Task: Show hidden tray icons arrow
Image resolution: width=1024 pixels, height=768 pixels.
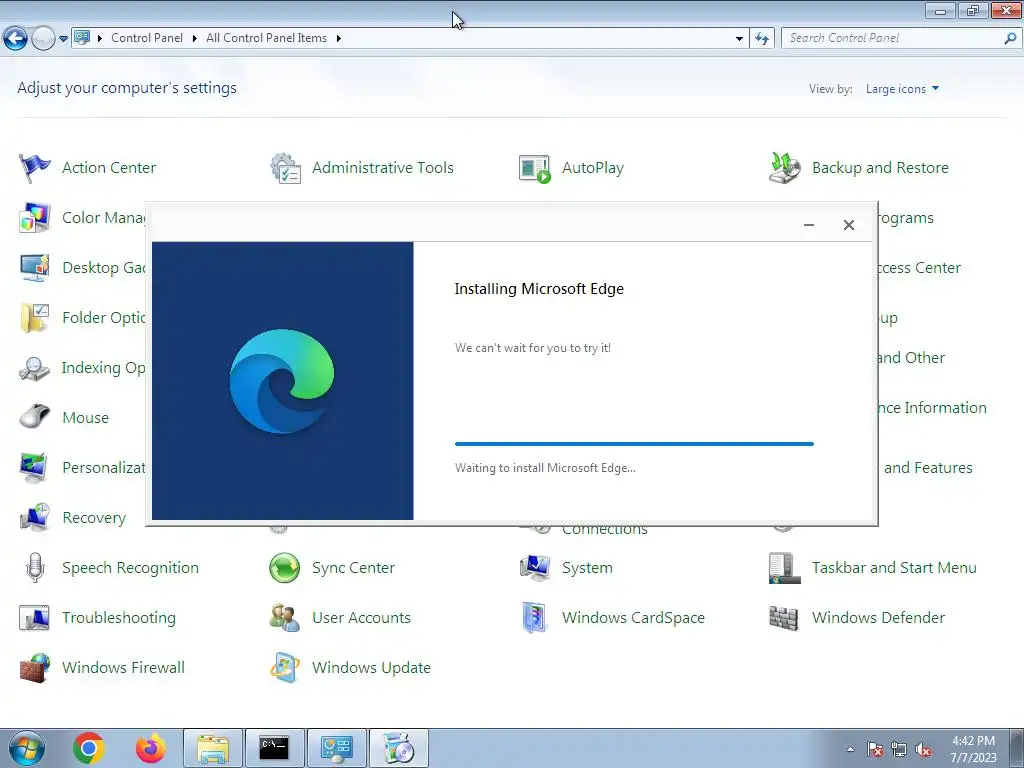Action: [x=850, y=750]
